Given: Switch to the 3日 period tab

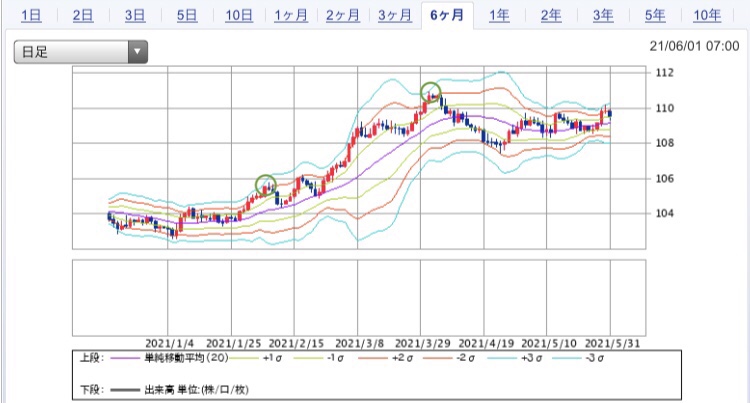Looking at the screenshot, I should click(x=135, y=15).
